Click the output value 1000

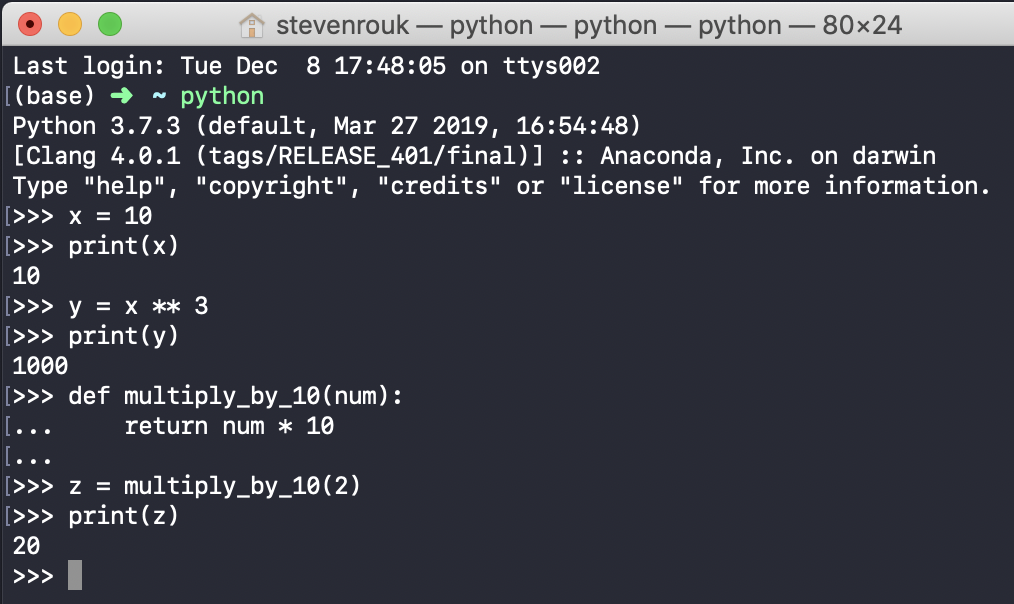(40, 366)
